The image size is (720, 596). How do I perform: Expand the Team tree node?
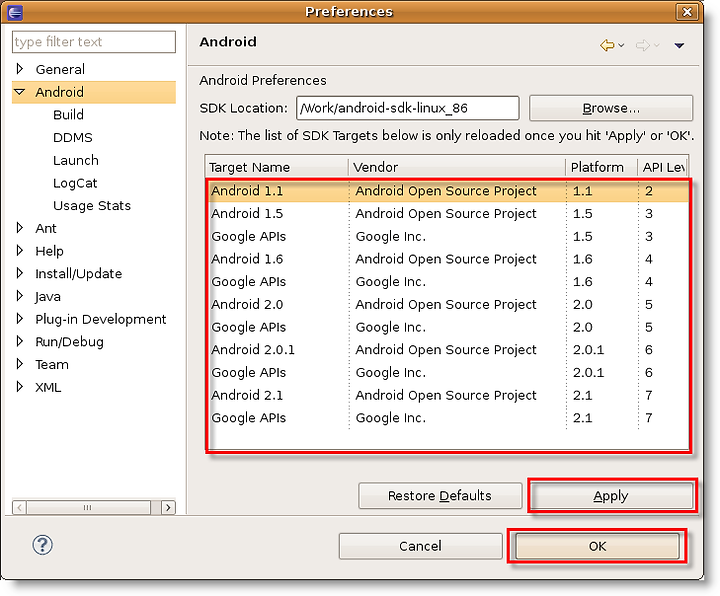click(19, 364)
